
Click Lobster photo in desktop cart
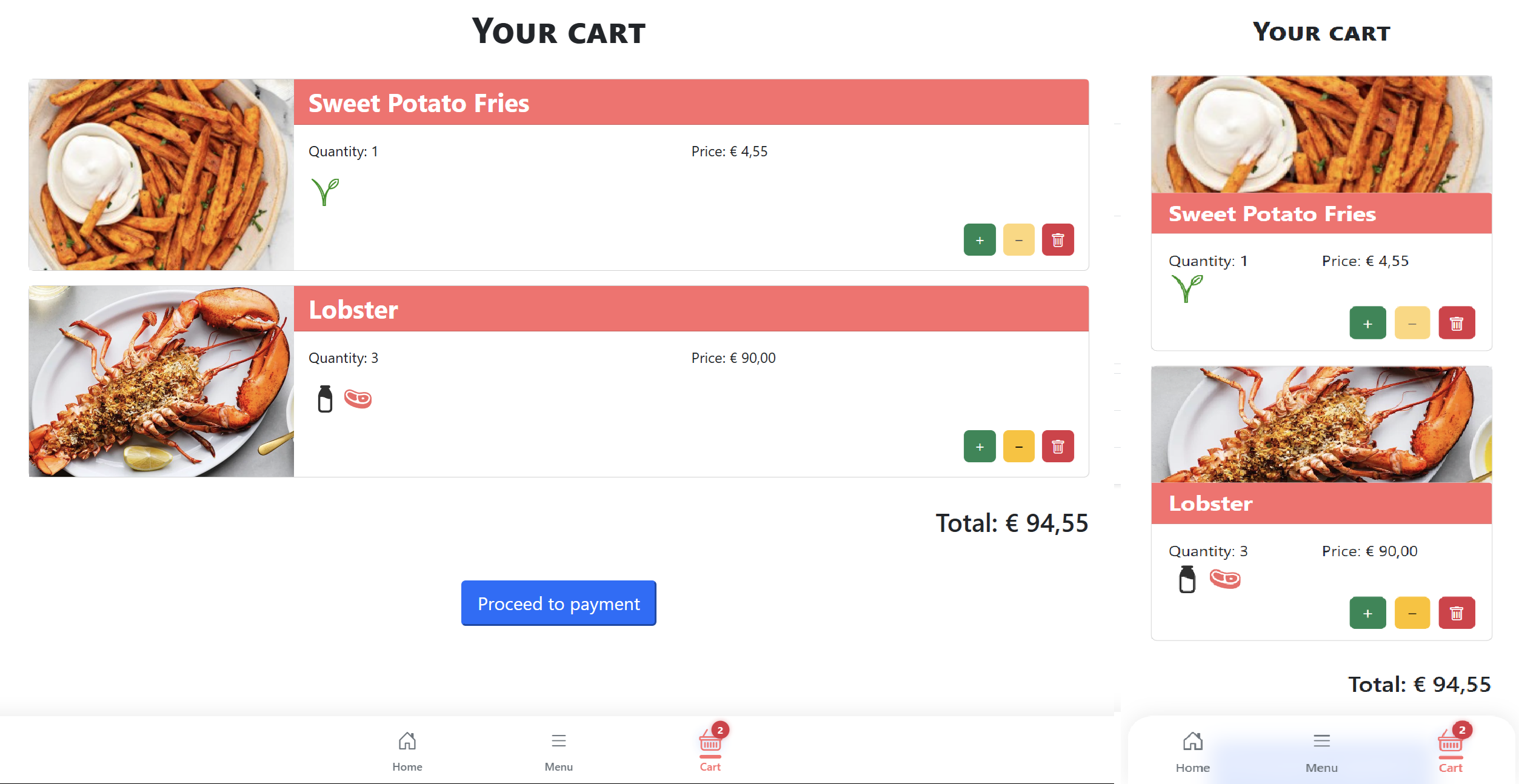click(x=161, y=381)
